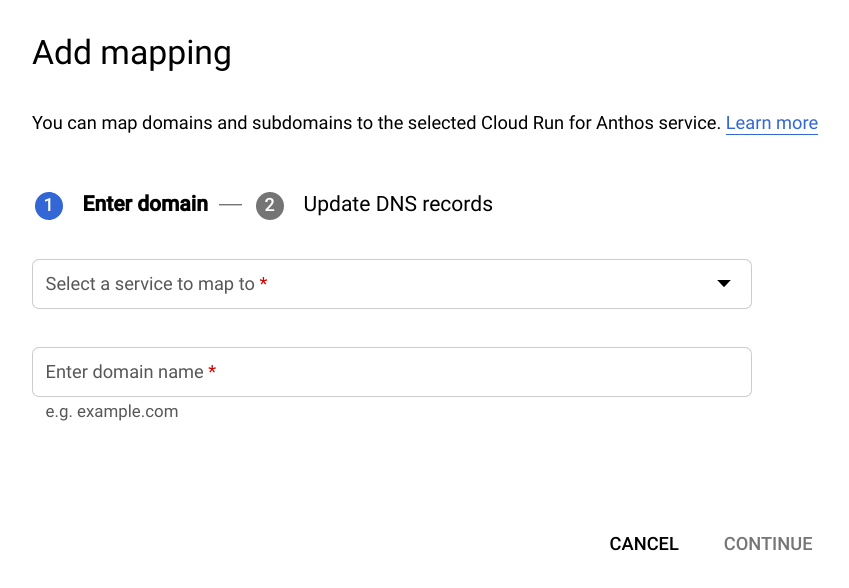Viewport: 849px width, 588px height.
Task: Click the example.com hint text
Action: click(x=112, y=411)
